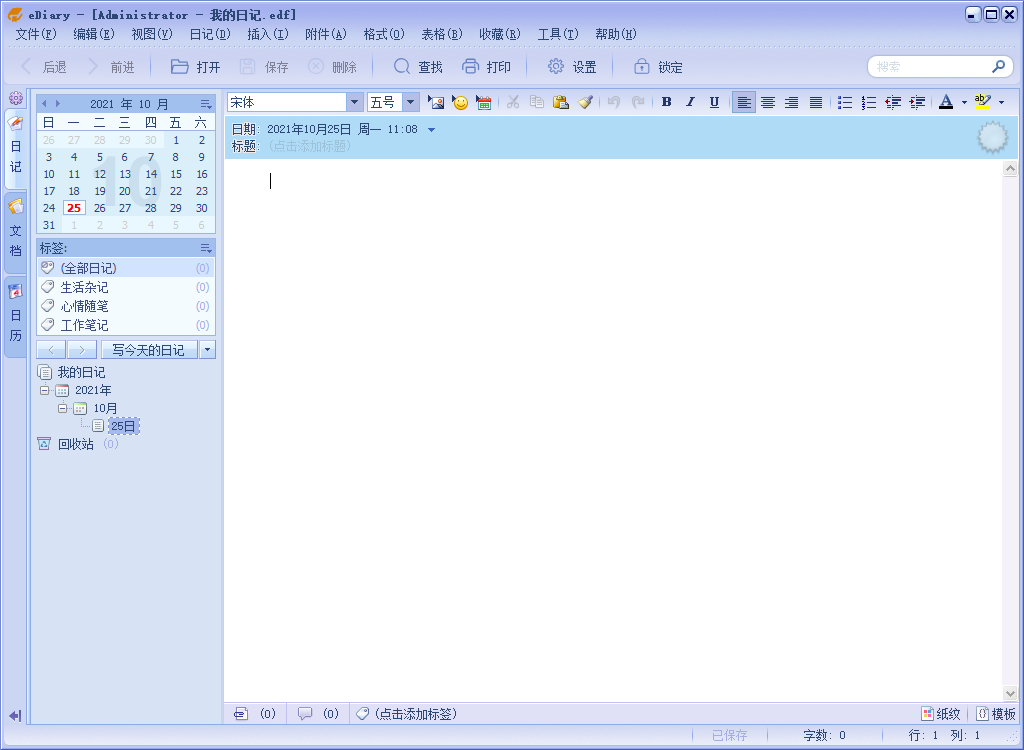Collapse the 2021年 tree node
Screen dimensions: 1024x750
point(45,390)
